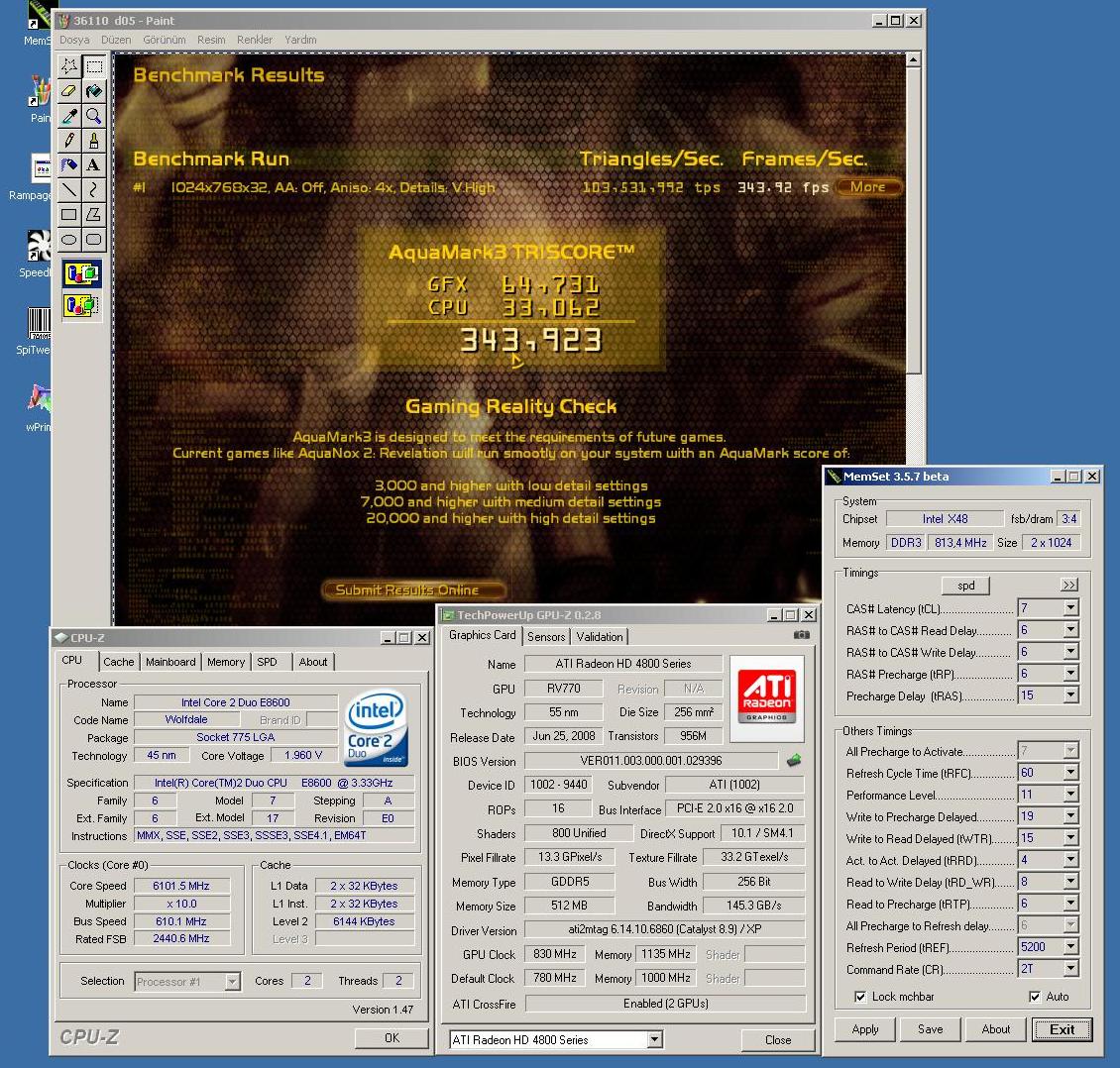
Task: Choose the opaque selection option in Paint
Action: (82, 273)
